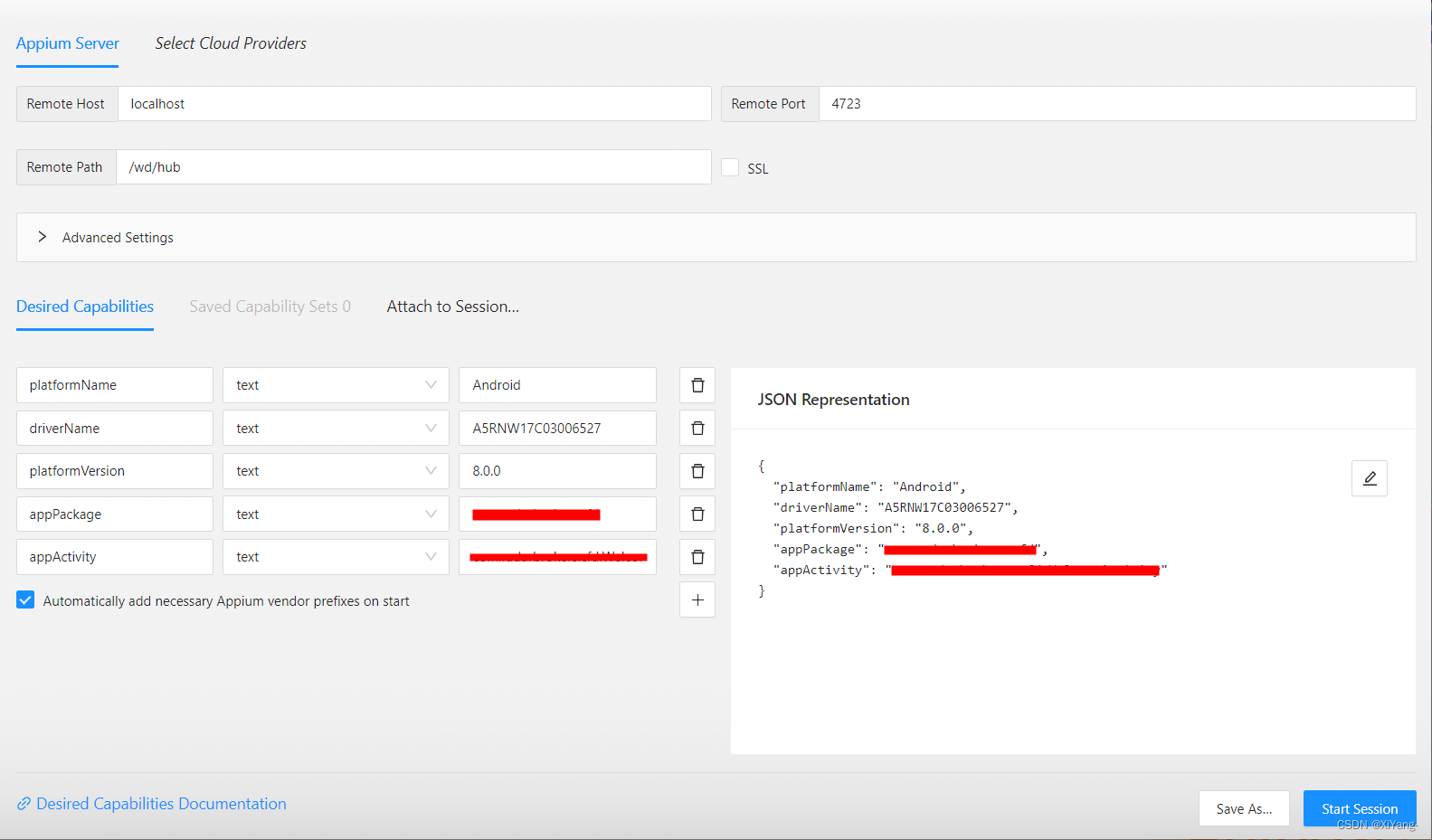Edit the appActivity capability name field
Viewport: 1432px width, 840px height.
115,557
